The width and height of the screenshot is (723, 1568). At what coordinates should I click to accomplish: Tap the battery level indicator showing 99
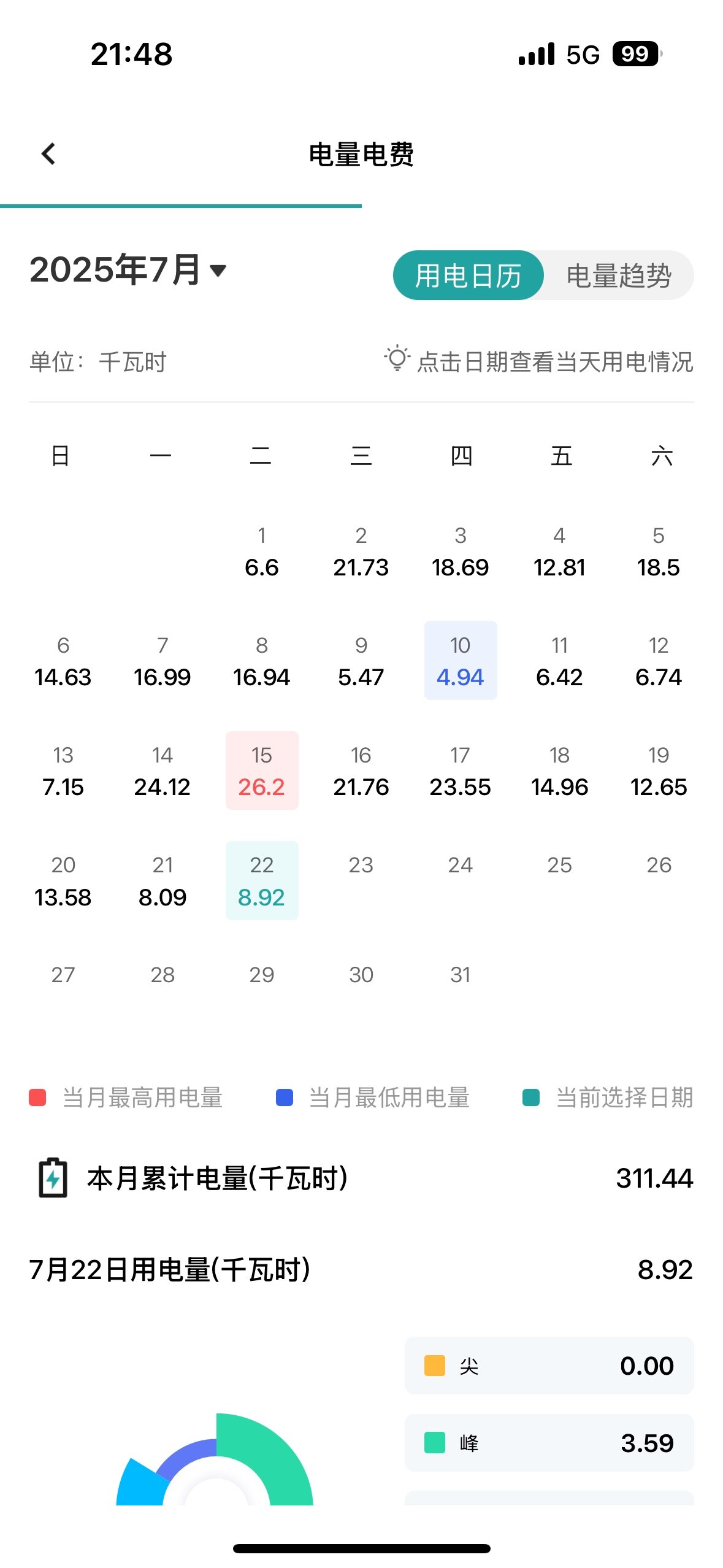pyautogui.click(x=637, y=54)
